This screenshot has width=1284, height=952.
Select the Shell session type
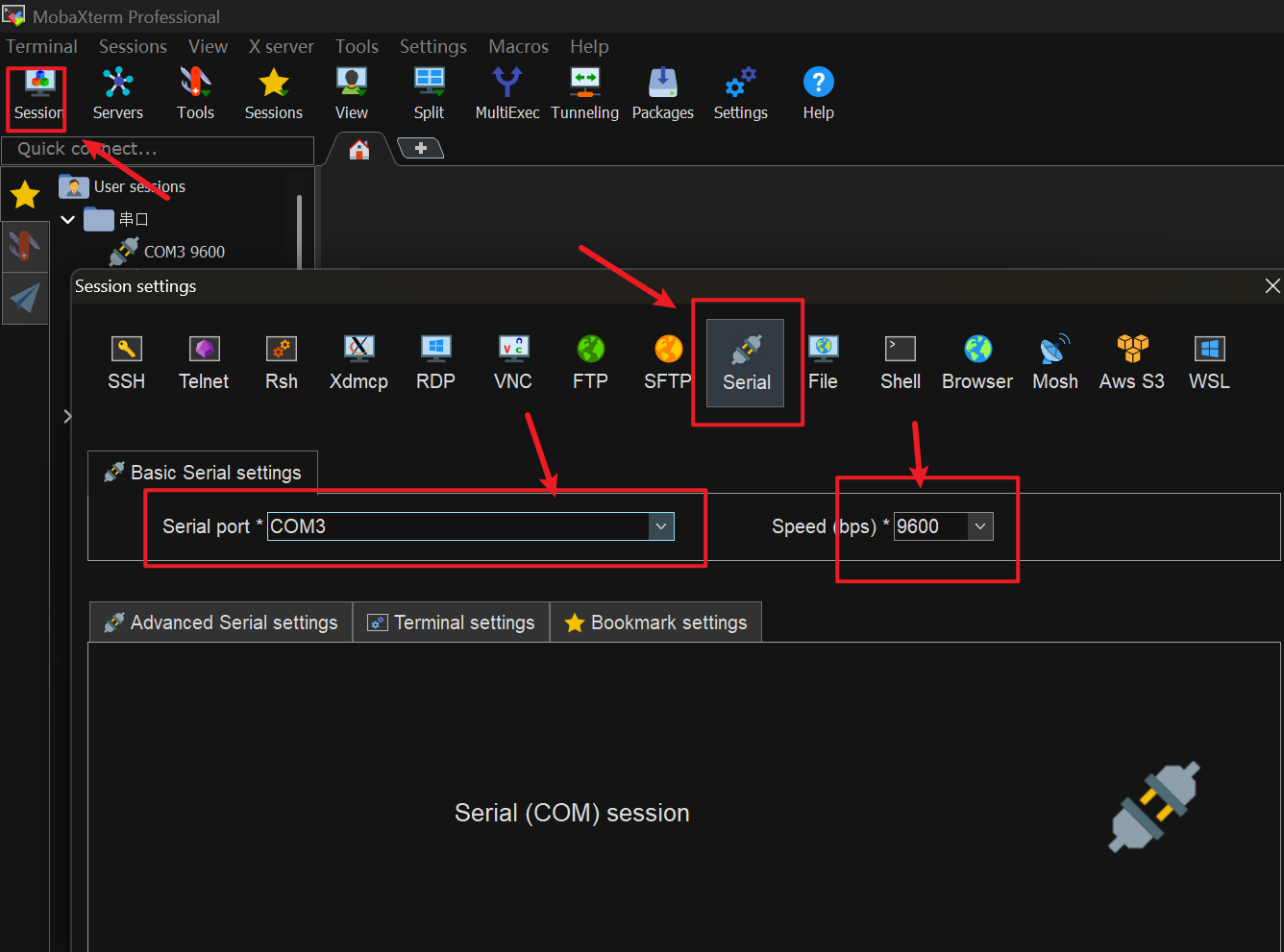click(901, 363)
